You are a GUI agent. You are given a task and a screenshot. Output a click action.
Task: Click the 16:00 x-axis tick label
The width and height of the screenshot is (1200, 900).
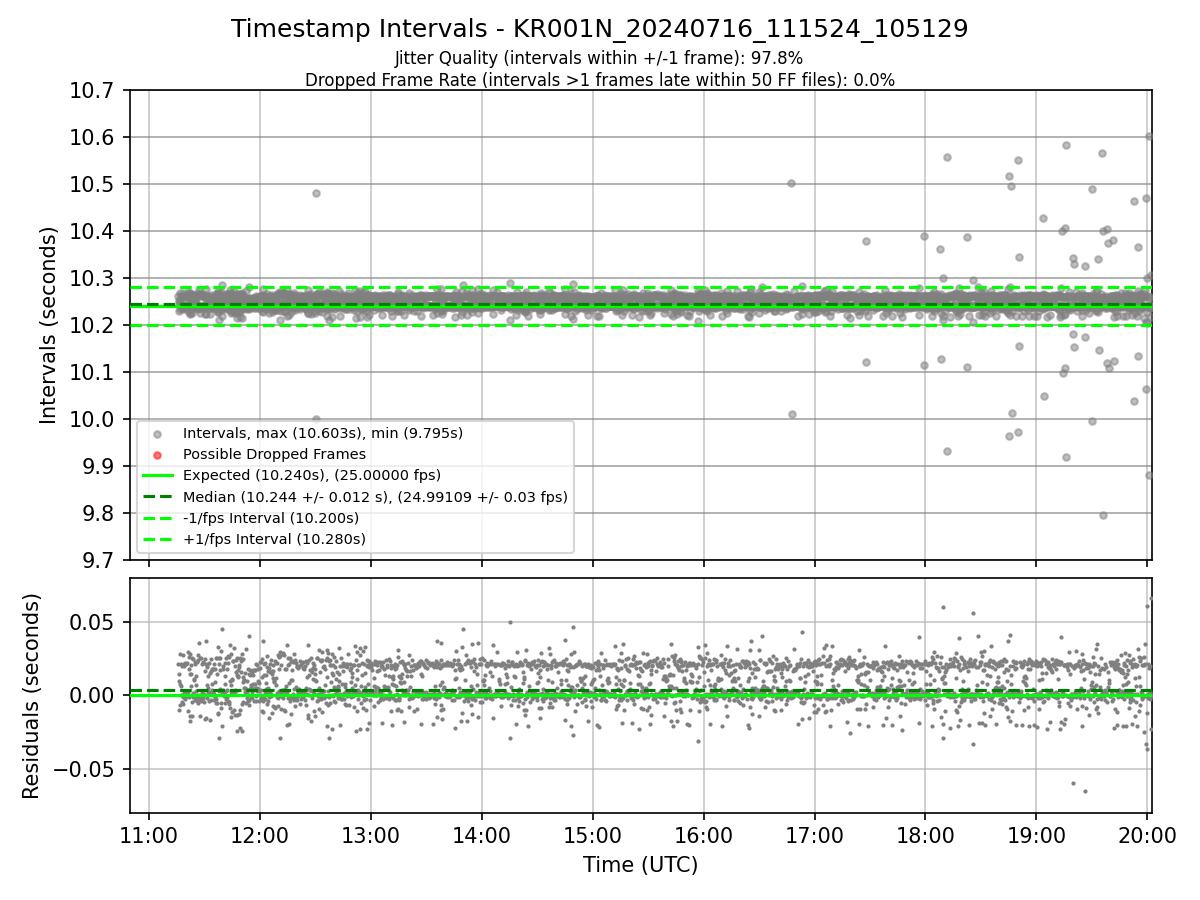[703, 835]
